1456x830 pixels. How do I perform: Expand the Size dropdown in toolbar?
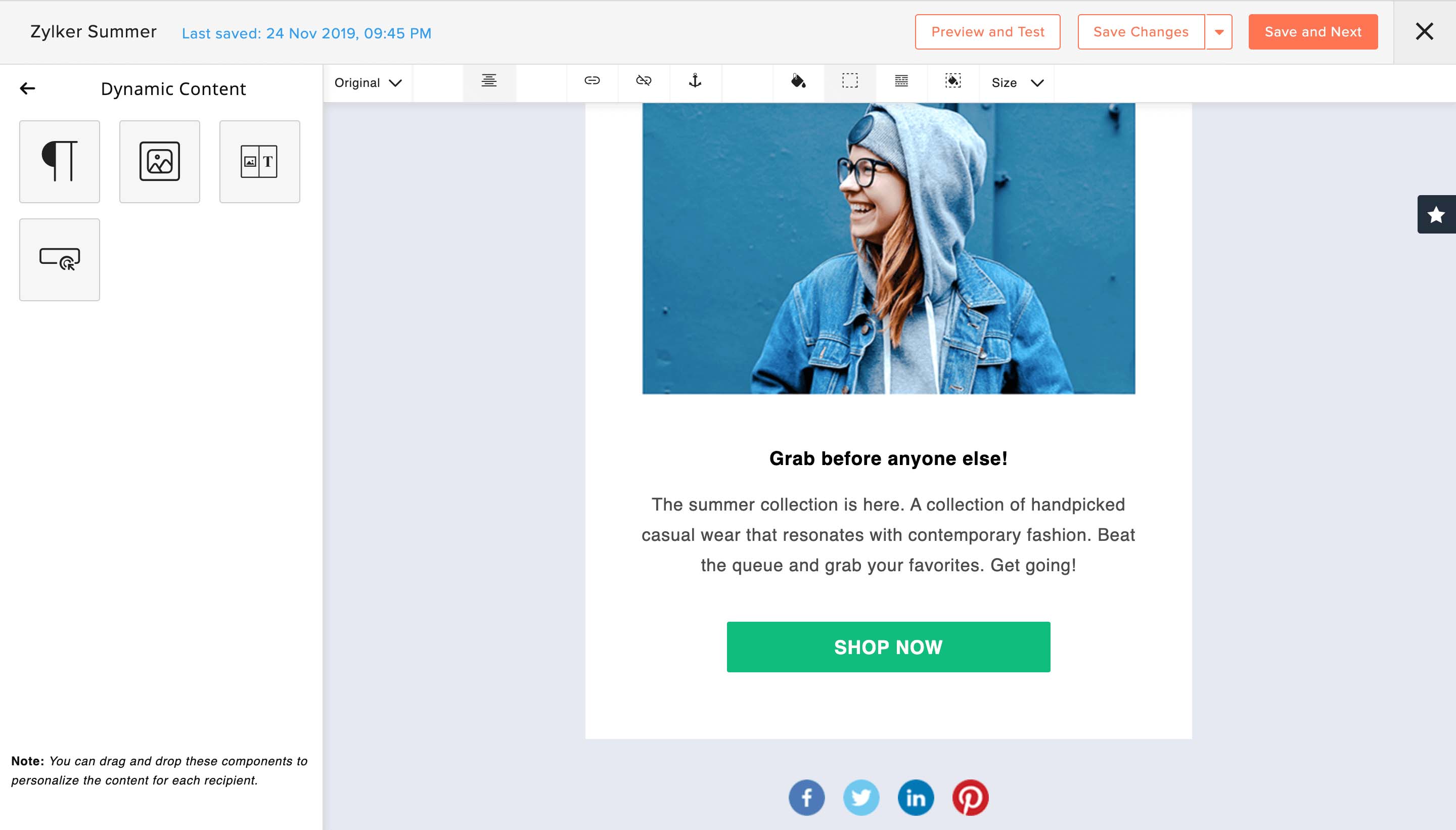click(x=1016, y=82)
